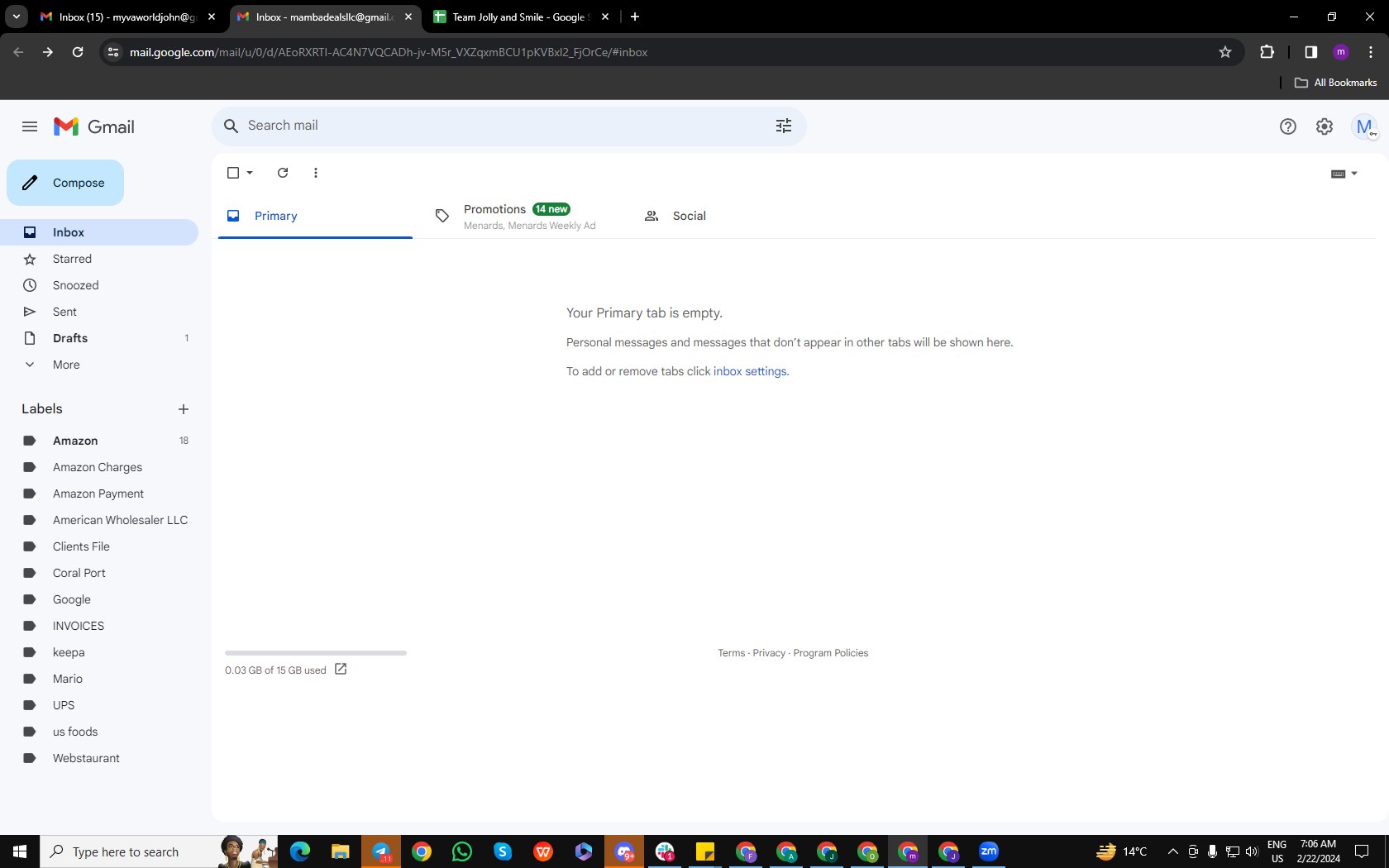Open Windows Start menu
This screenshot has width=1389, height=868.
pyautogui.click(x=20, y=851)
